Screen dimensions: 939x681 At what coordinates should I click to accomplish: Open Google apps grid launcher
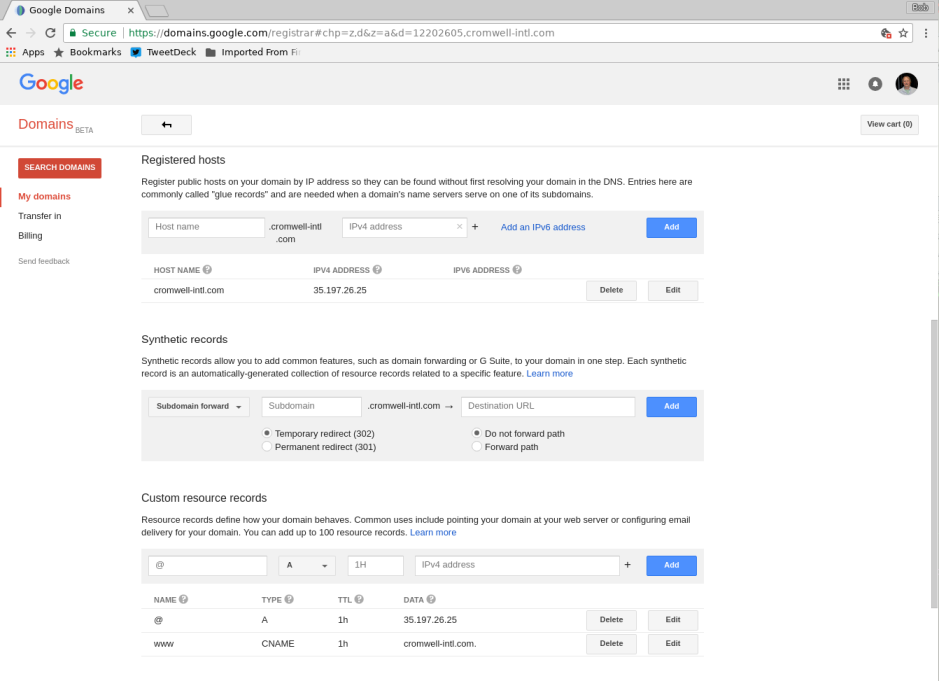[844, 84]
